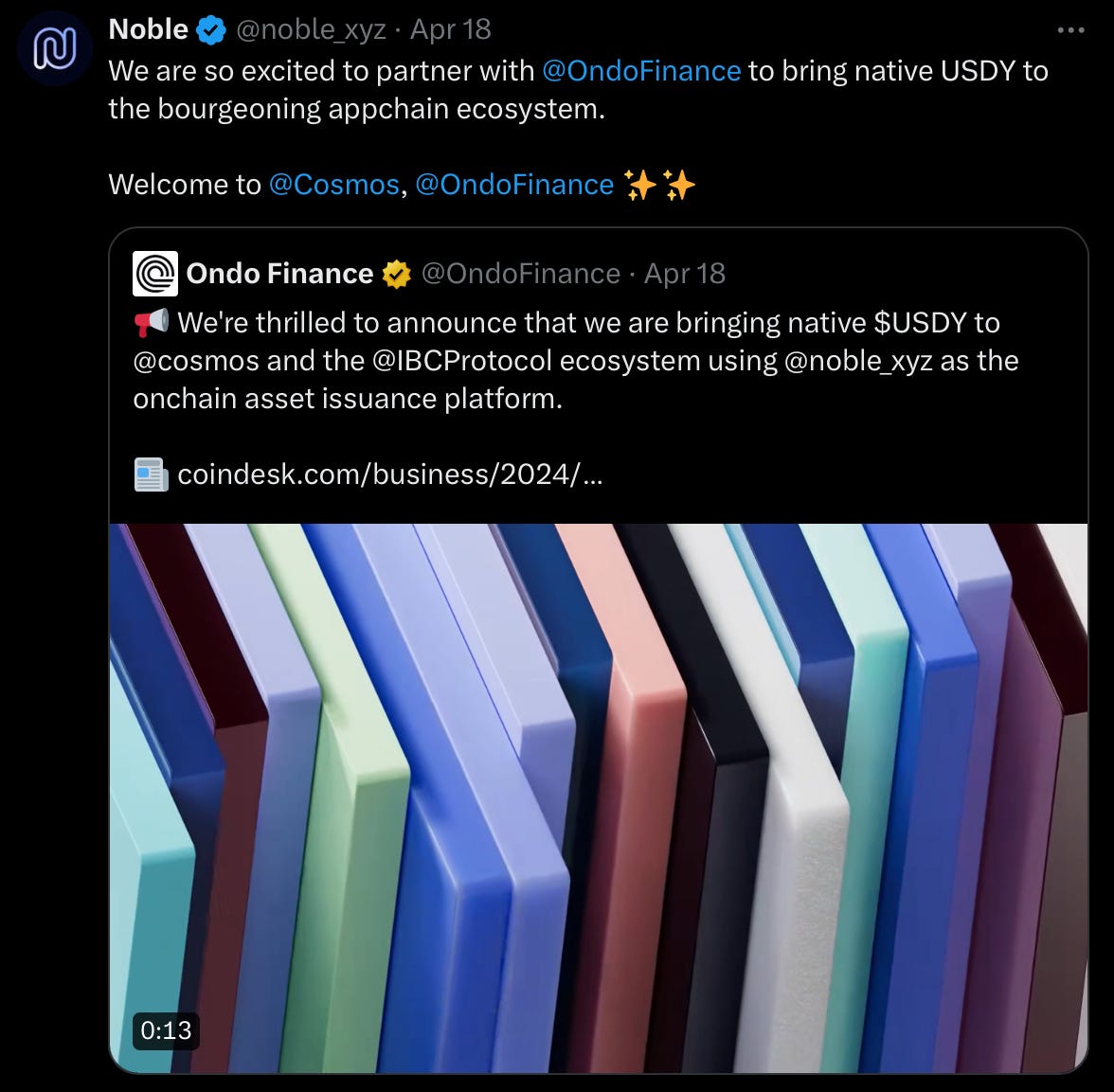Viewport: 1114px width, 1092px height.
Task: Open the three-dot more options menu
Action: pos(1070,30)
